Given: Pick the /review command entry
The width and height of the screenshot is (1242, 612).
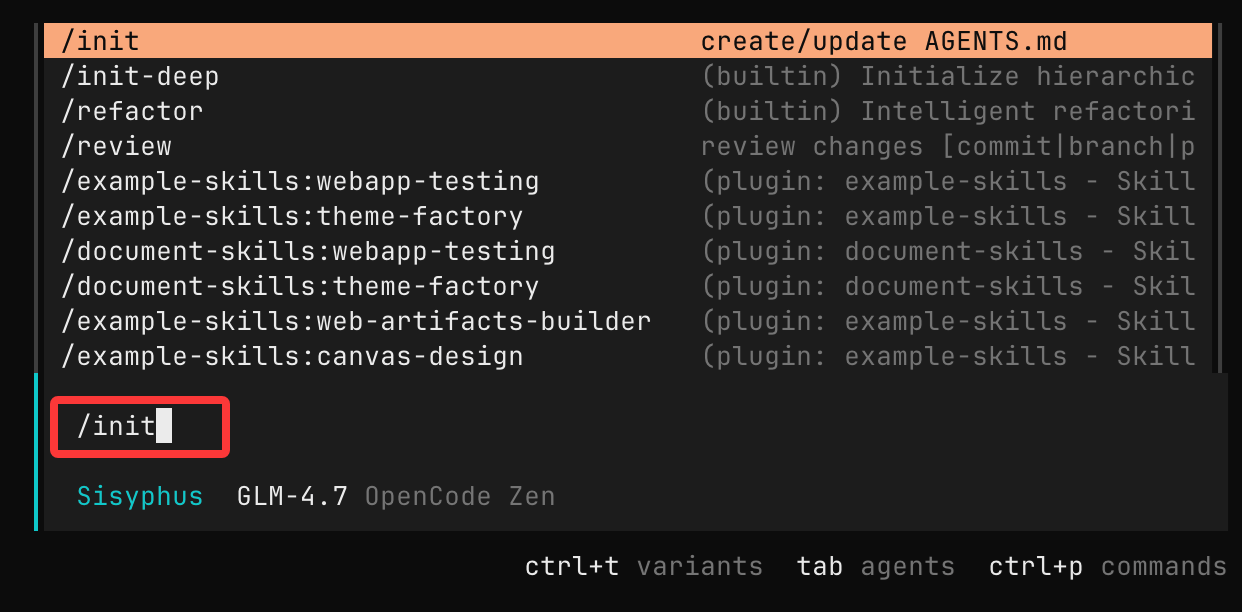Looking at the screenshot, I should pos(116,146).
